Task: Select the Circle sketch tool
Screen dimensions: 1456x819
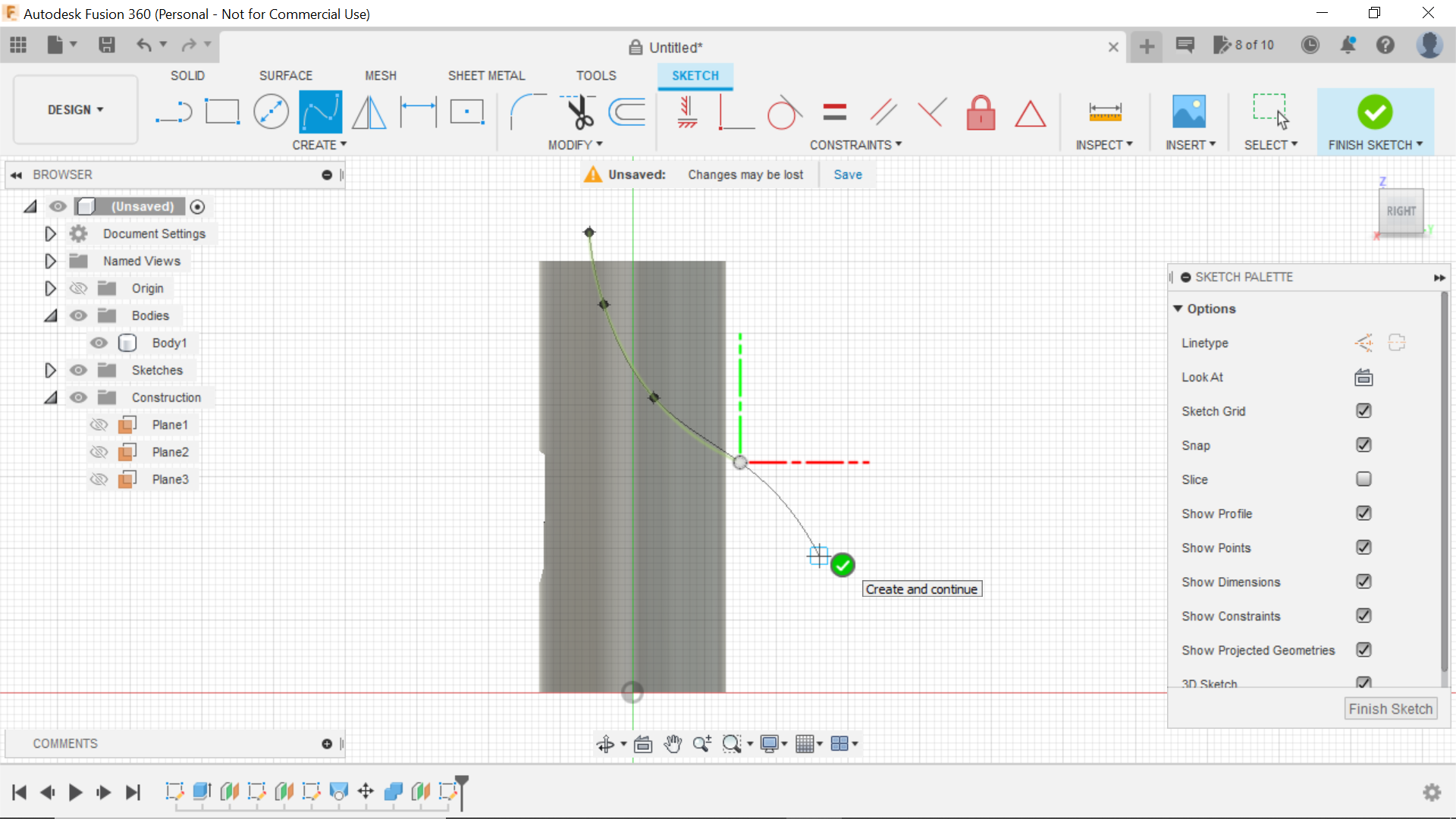Action: point(271,112)
